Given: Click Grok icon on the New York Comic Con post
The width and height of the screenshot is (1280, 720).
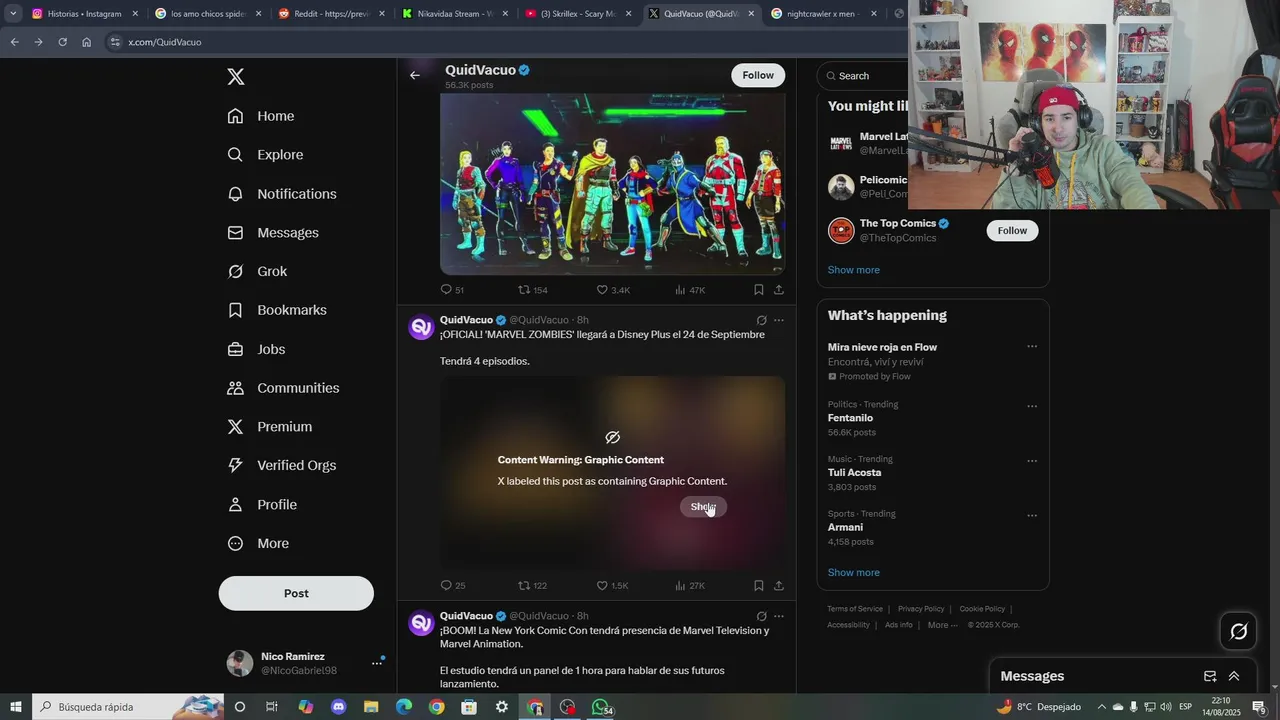Looking at the screenshot, I should click(761, 616).
